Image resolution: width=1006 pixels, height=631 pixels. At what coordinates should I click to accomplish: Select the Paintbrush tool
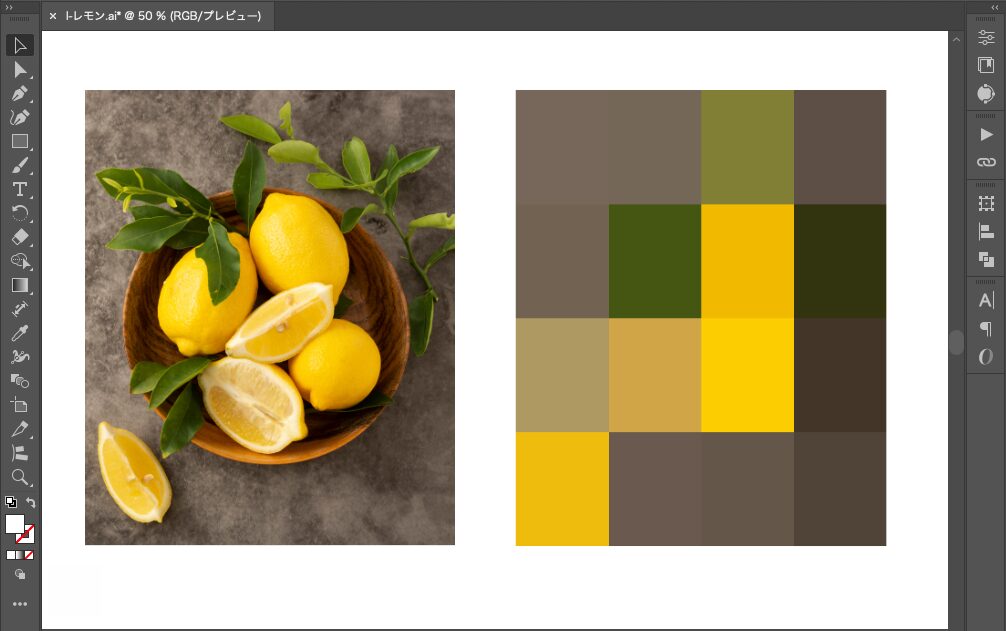20,165
